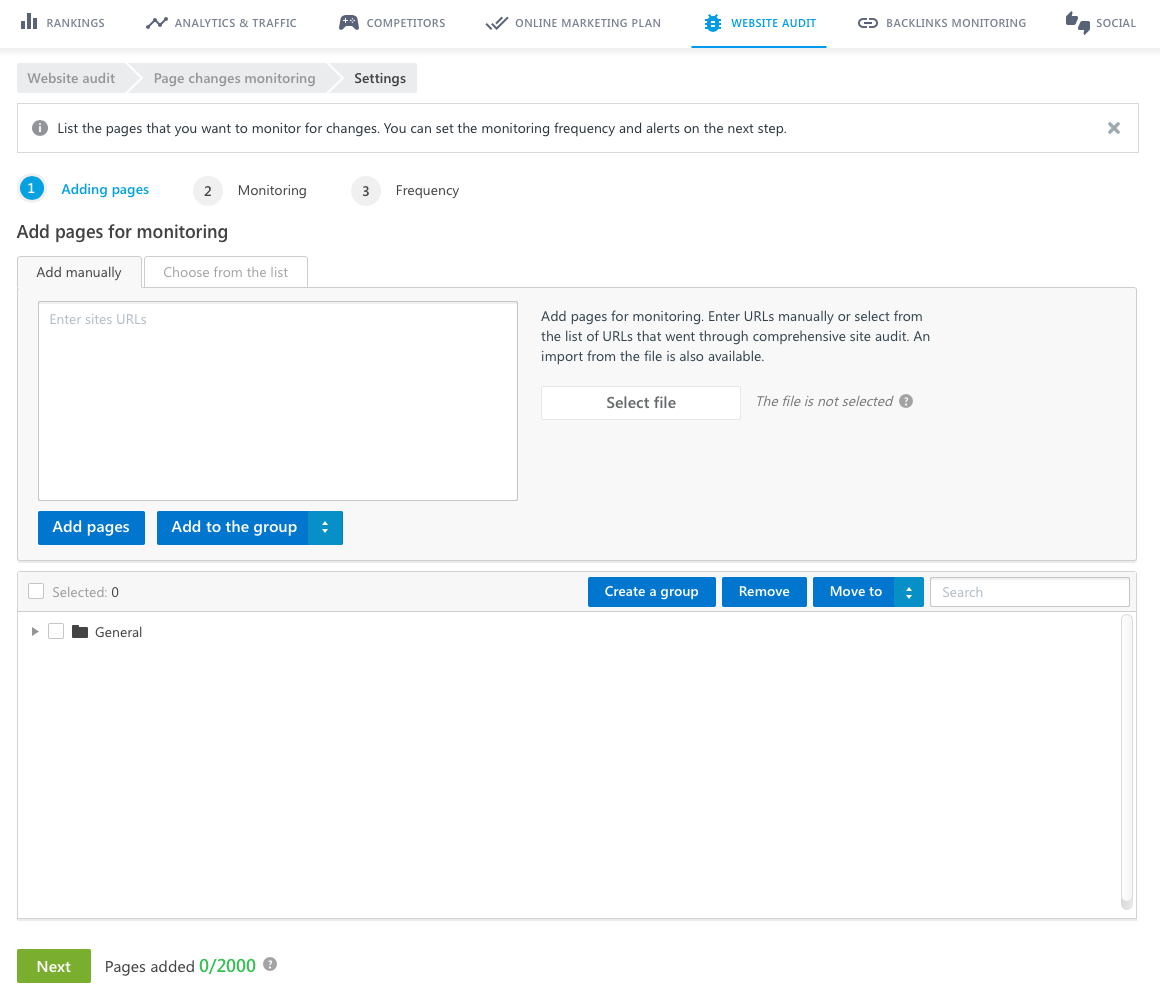
Task: Click the Rankings bar chart icon
Action: pos(29,22)
